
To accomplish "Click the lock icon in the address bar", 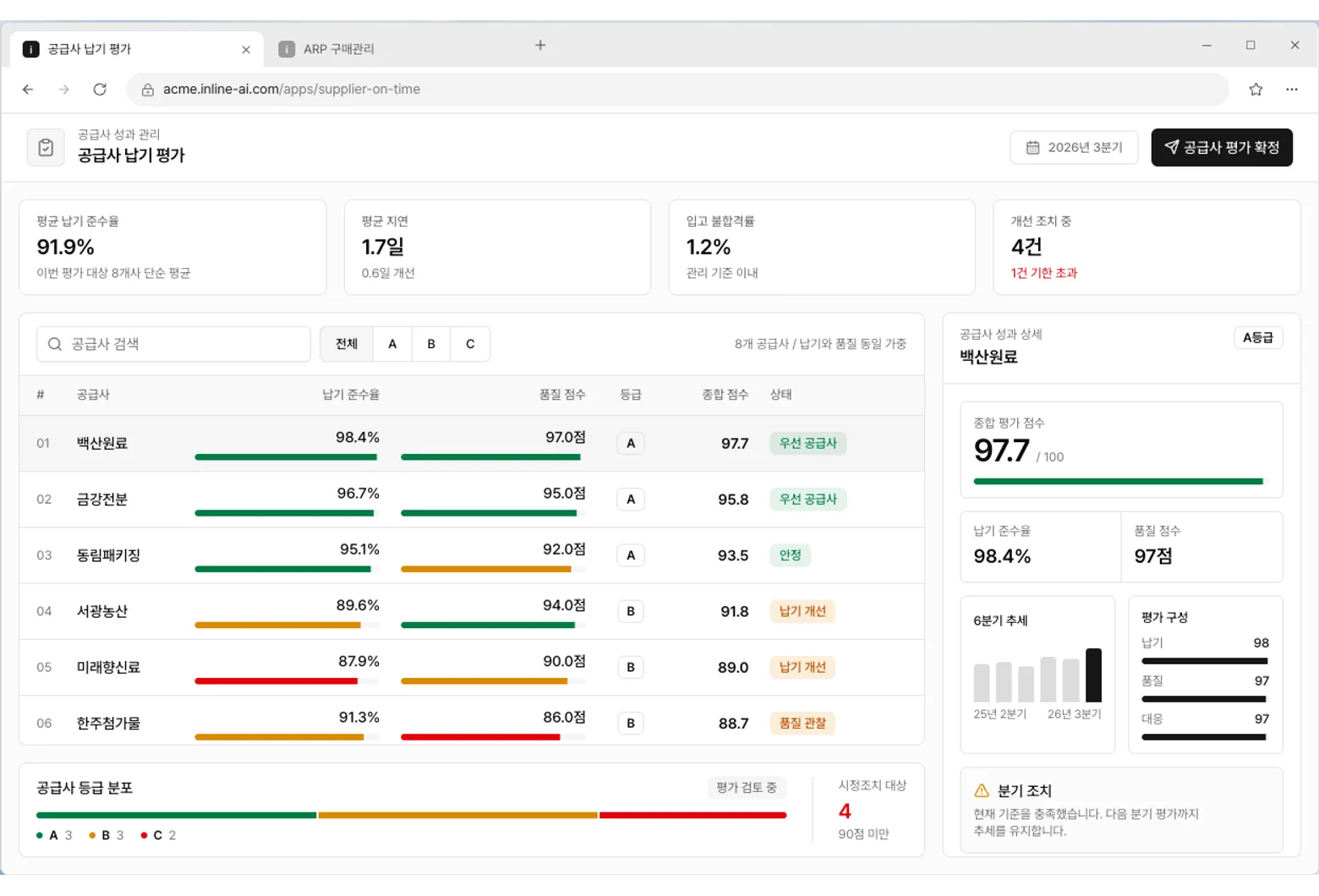I will 148,90.
